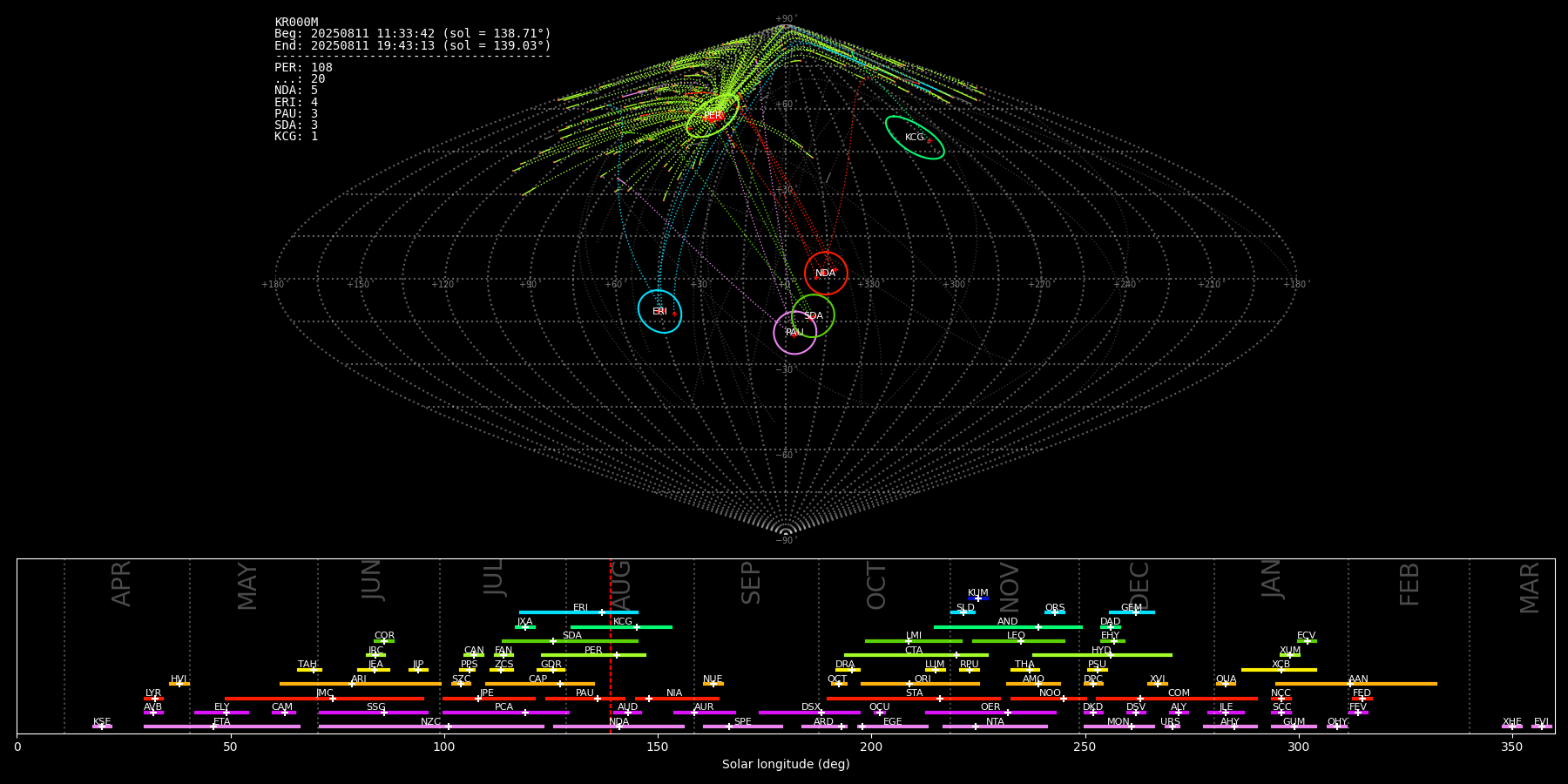The width and height of the screenshot is (1568, 784).
Task: Click the XCB shower bar in the timeline
Action: pyautogui.click(x=1279, y=669)
